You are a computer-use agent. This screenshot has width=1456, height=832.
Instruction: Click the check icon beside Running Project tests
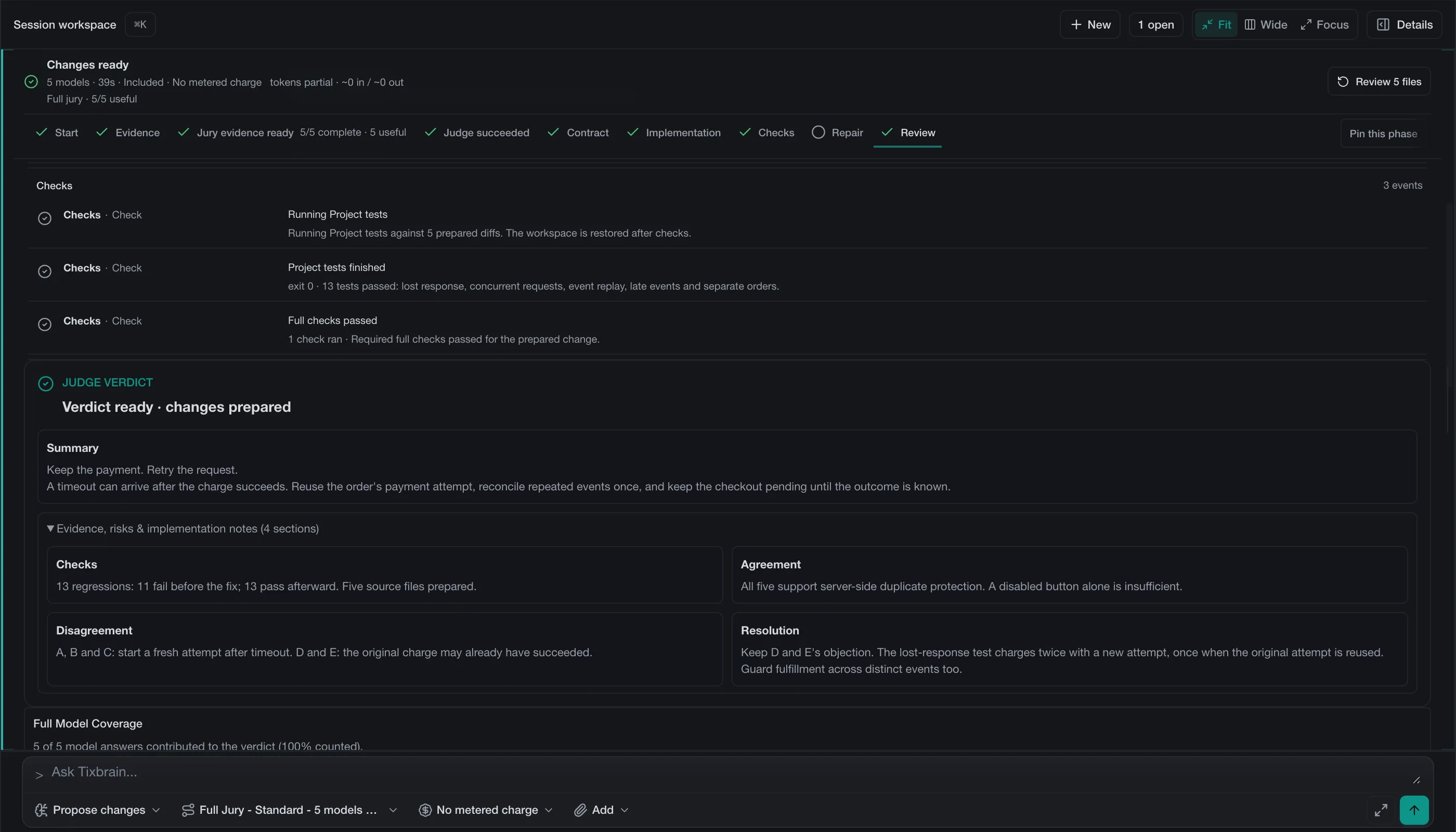coord(45,218)
